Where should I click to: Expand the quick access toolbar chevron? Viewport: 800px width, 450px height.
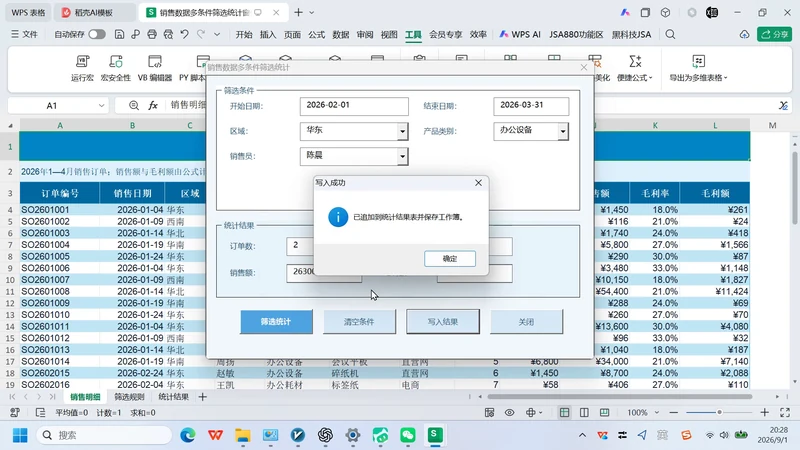pos(217,34)
